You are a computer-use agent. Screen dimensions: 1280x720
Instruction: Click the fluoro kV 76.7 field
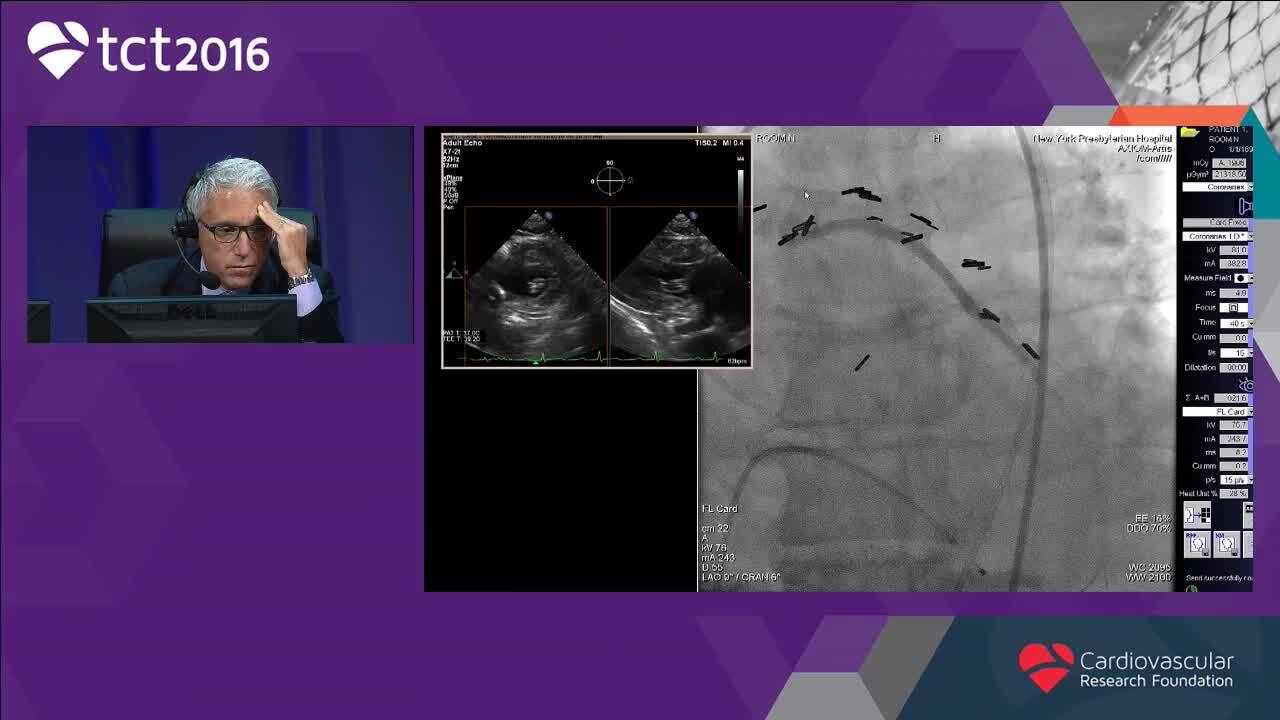(x=1233, y=425)
